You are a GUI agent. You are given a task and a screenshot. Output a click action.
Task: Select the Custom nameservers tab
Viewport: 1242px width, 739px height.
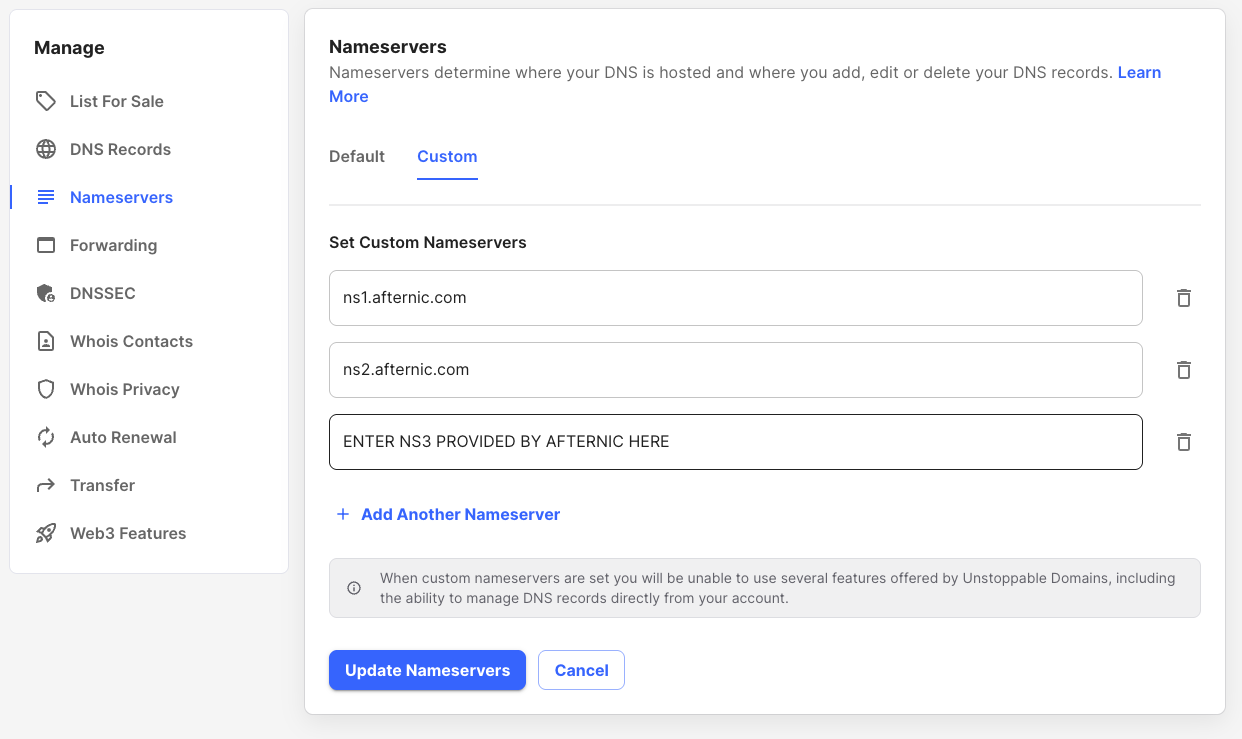coord(447,156)
